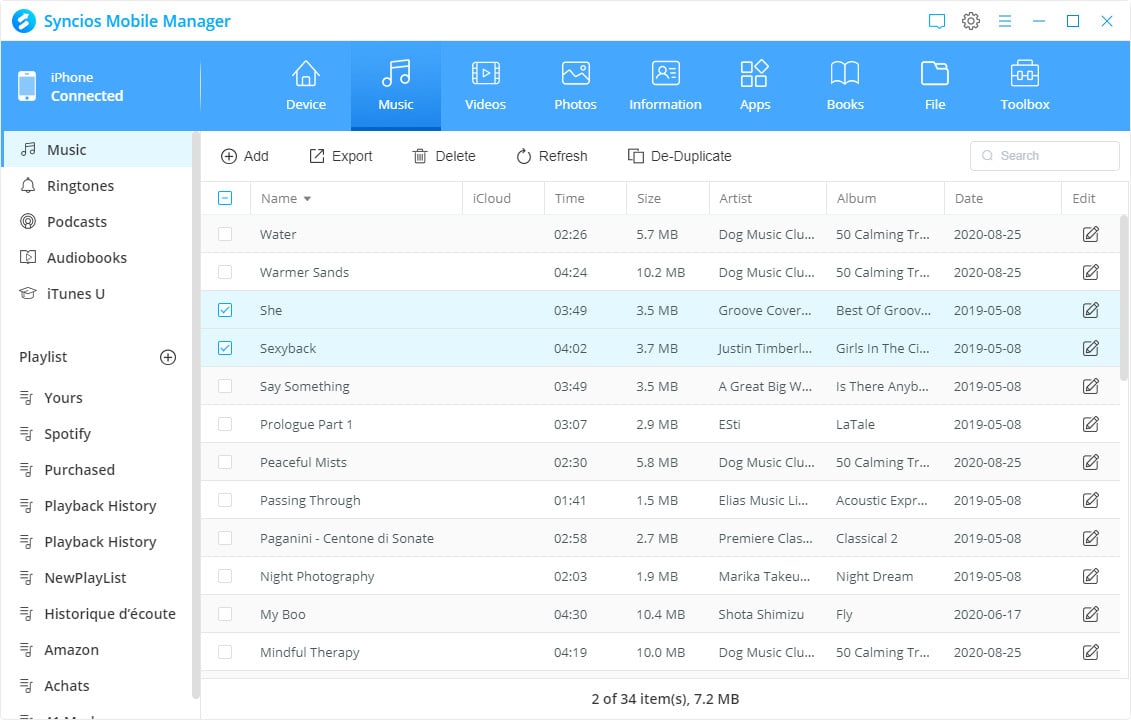1131x720 pixels.
Task: Edit info for Sexyback
Action: click(x=1091, y=348)
